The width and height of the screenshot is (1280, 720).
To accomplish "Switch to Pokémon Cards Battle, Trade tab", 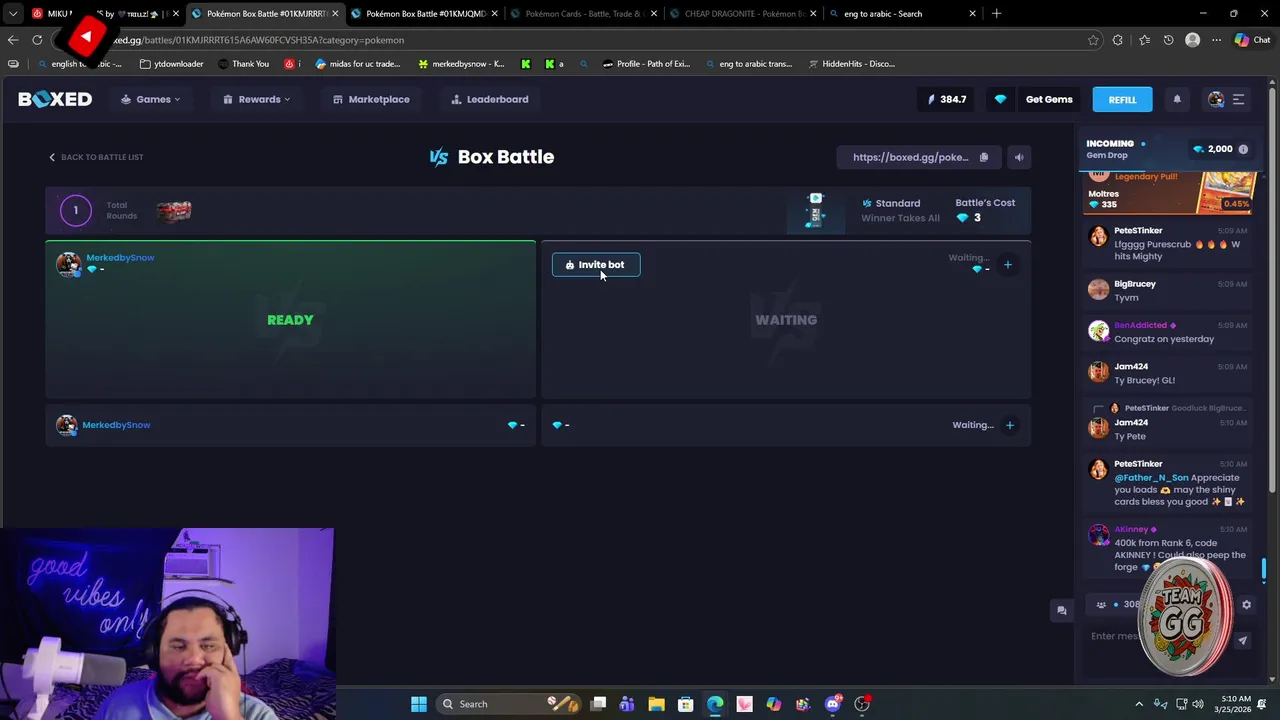I will coord(582,13).
